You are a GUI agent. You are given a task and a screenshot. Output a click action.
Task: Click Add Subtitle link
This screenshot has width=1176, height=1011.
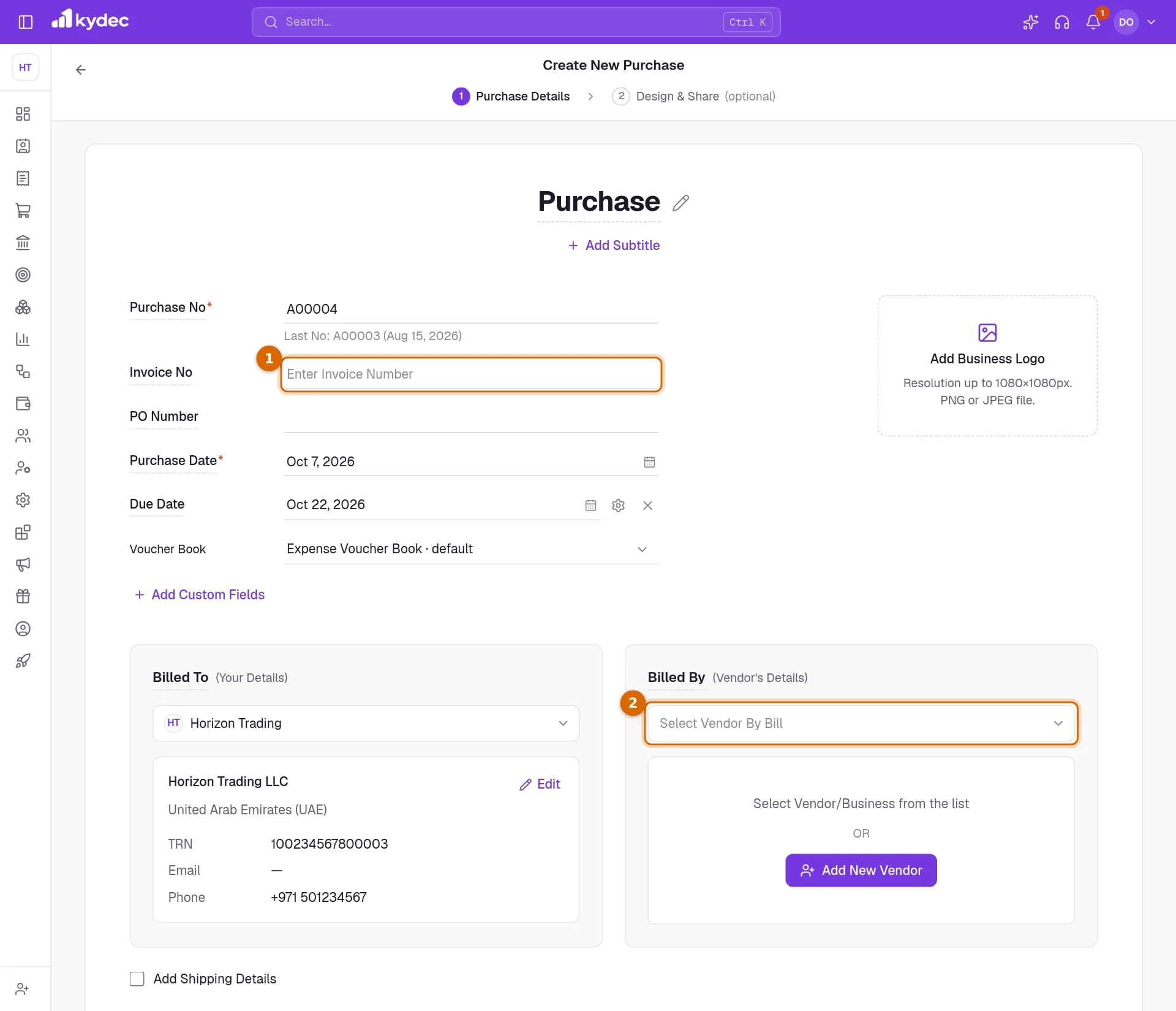click(x=614, y=246)
